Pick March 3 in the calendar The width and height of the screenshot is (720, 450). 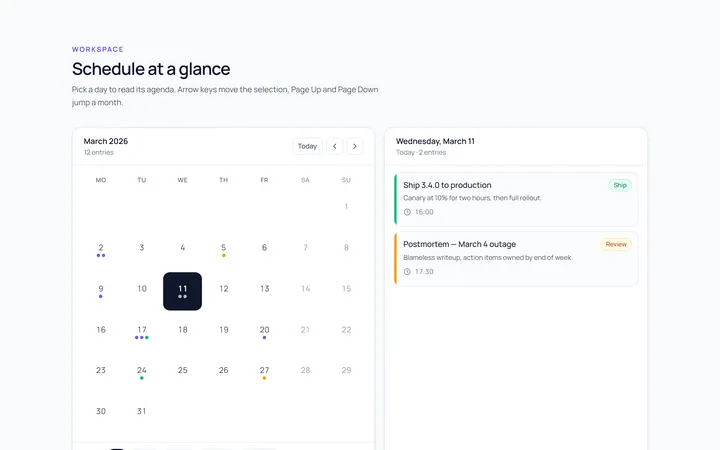pos(142,248)
